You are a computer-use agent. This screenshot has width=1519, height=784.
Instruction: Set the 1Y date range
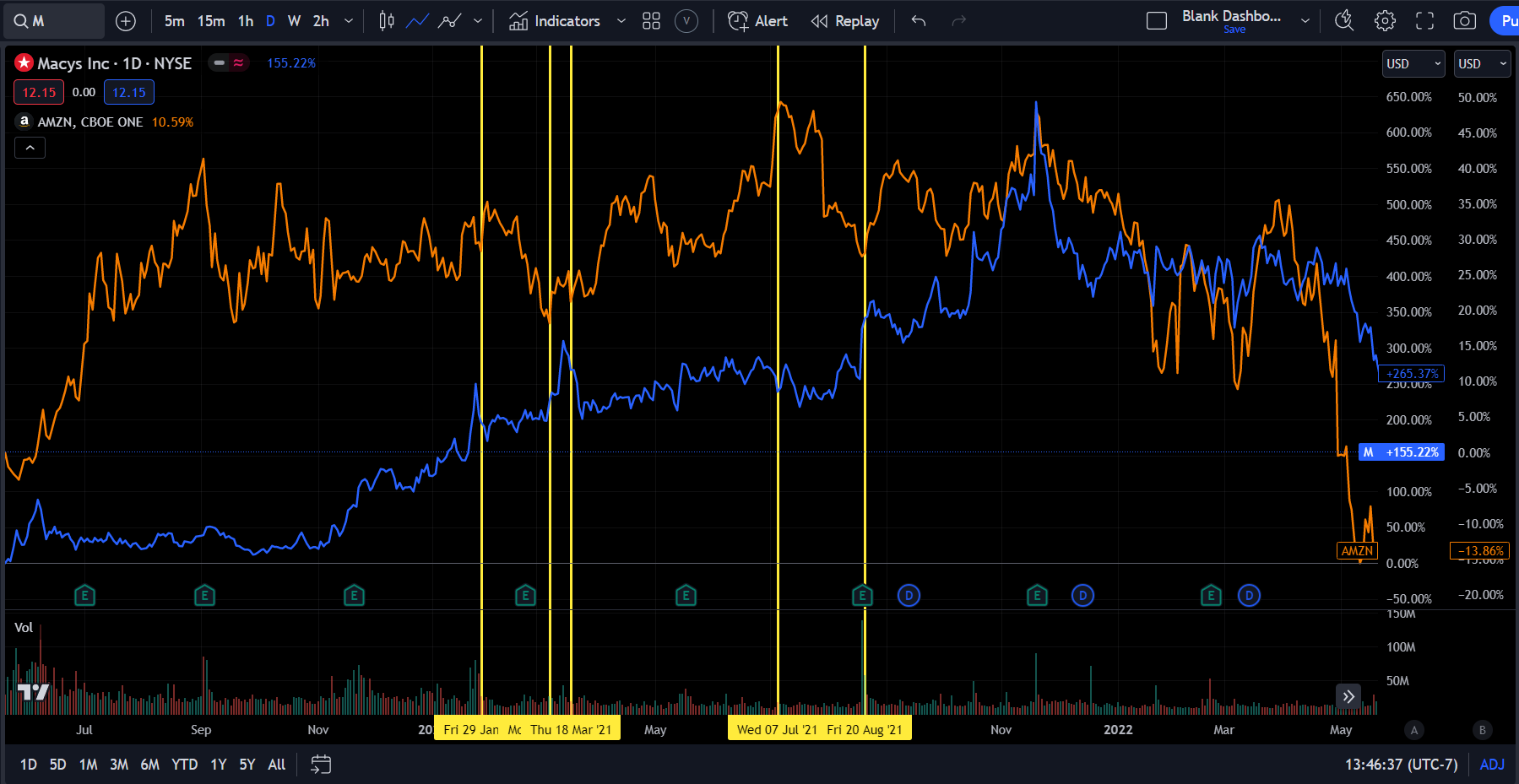coord(219,765)
